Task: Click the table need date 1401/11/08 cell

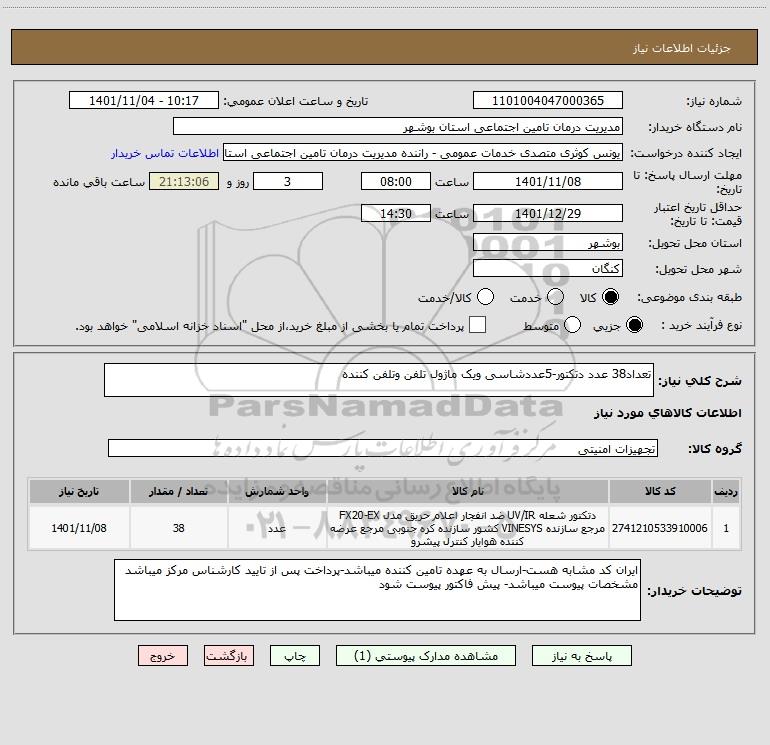Action: [x=79, y=528]
